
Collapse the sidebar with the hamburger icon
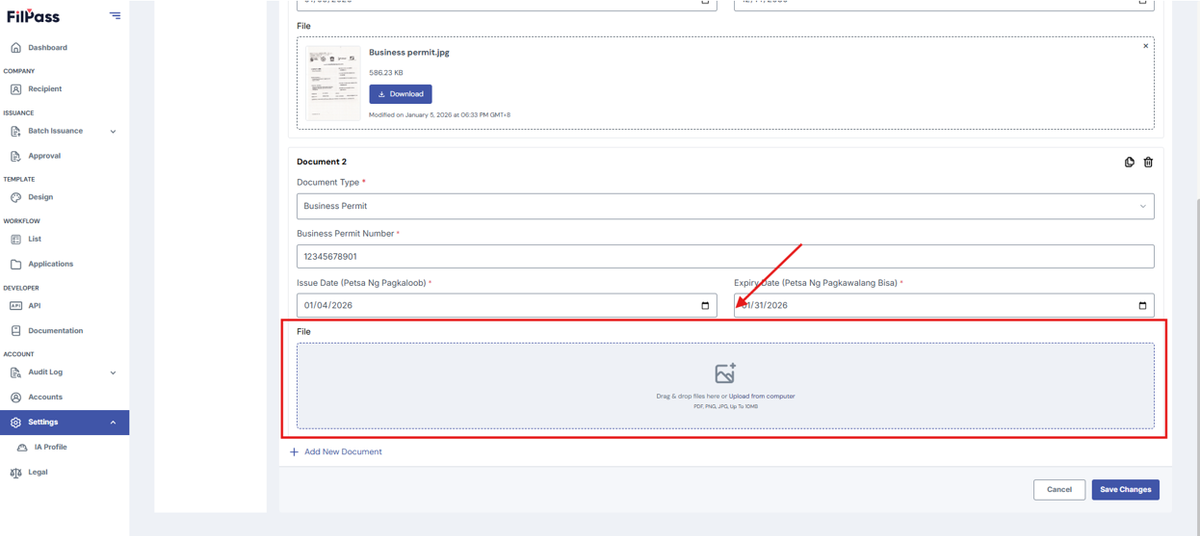115,15
